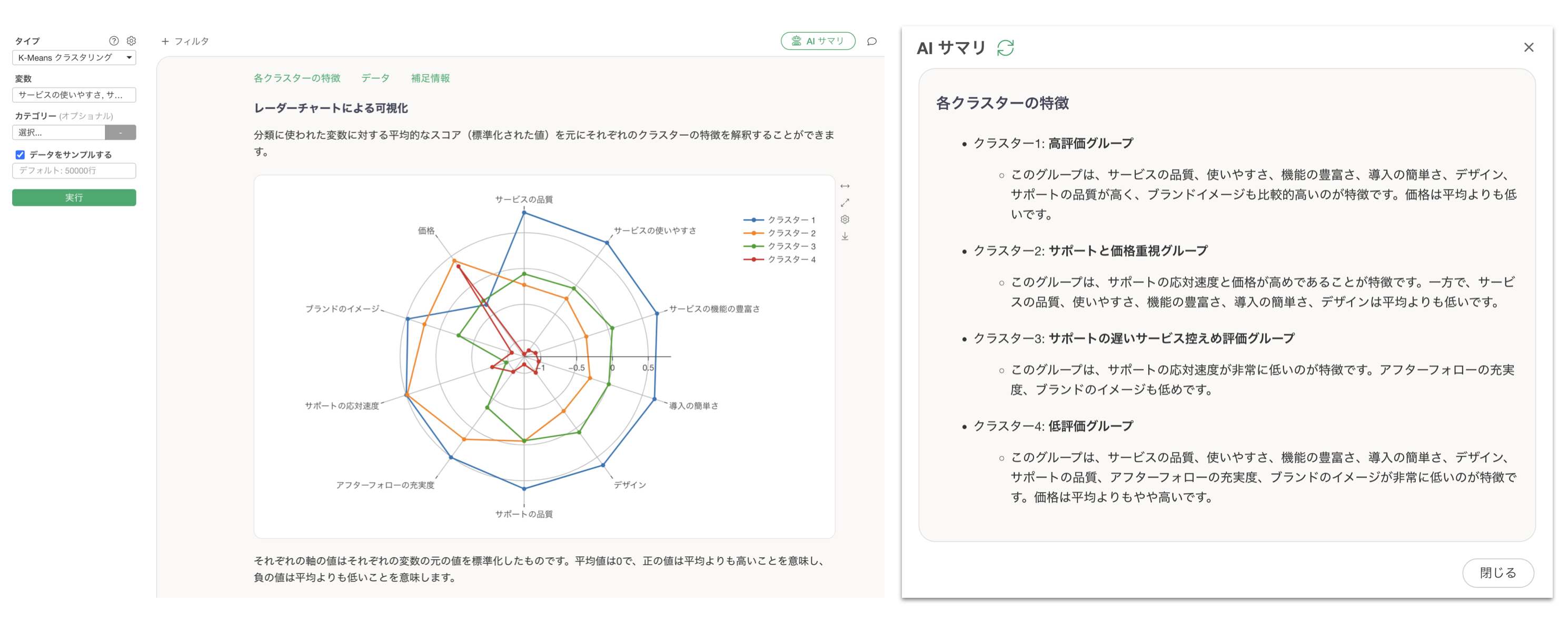Download the radar chart
This screenshot has height=622, width=1568.
845,237
